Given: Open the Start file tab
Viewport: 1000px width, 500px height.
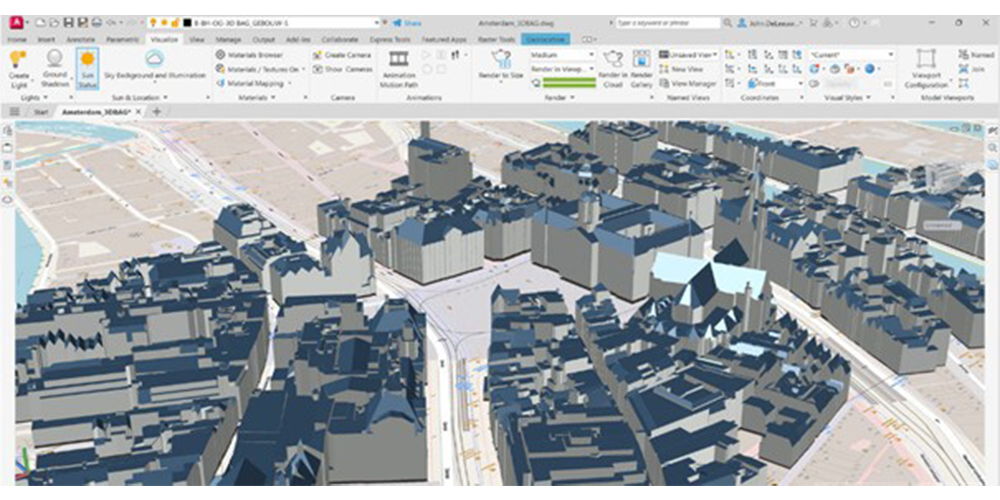Looking at the screenshot, I should click(41, 112).
